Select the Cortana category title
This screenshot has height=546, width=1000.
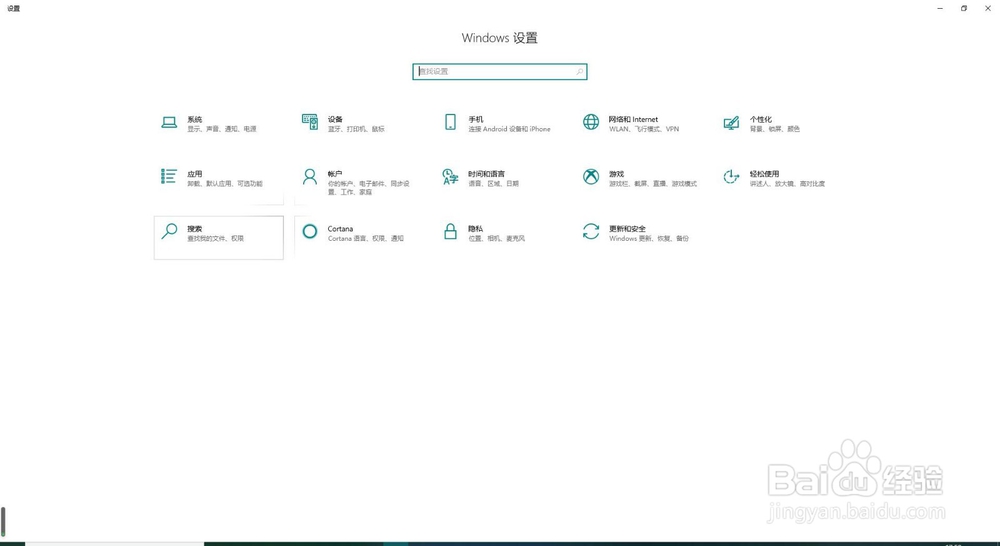coord(341,228)
